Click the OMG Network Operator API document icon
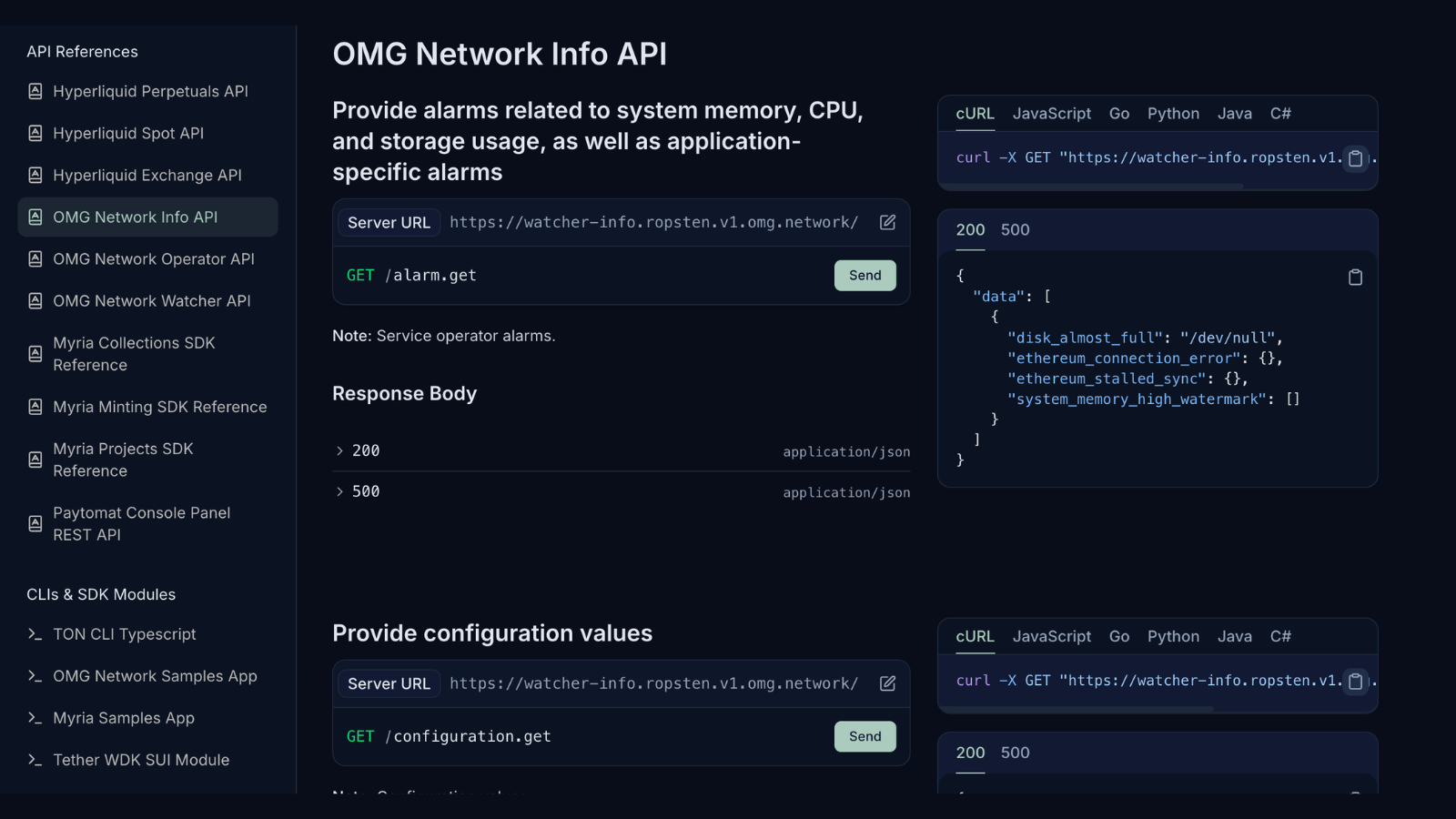The width and height of the screenshot is (1456, 819). [35, 258]
